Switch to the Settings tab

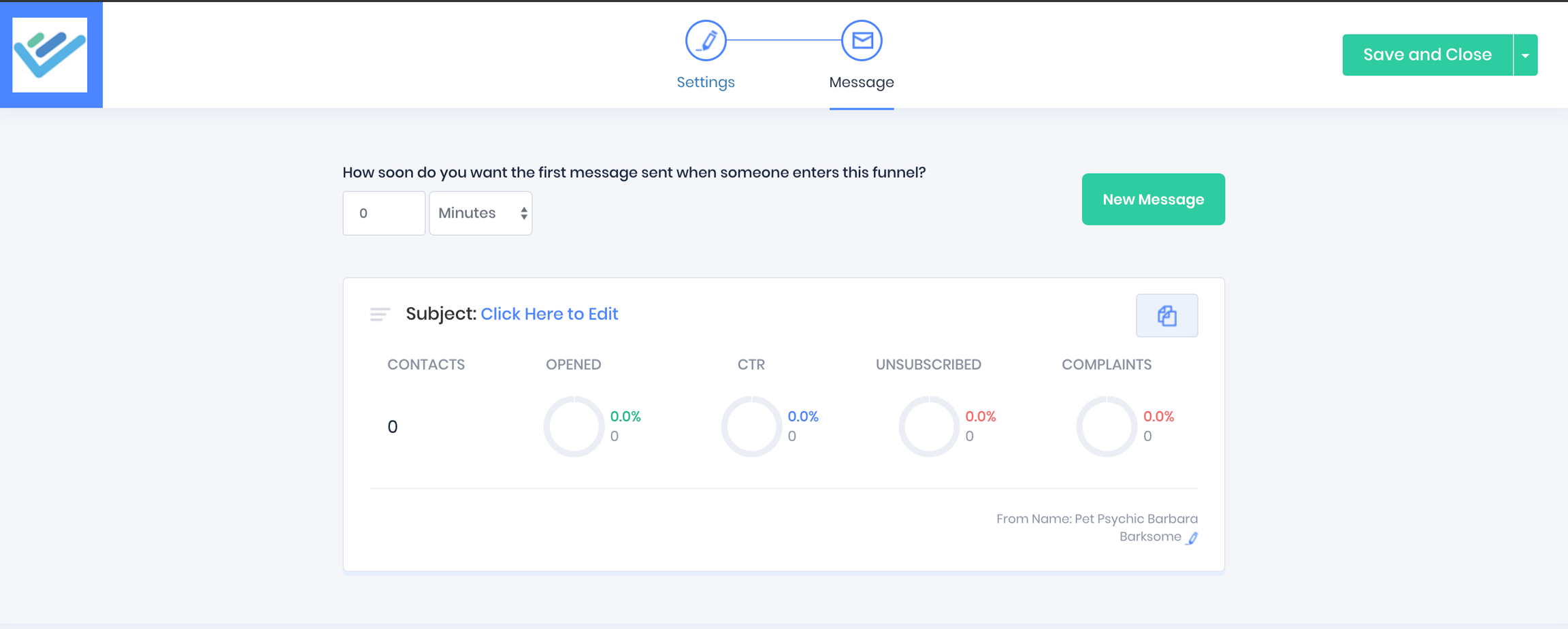705,82
